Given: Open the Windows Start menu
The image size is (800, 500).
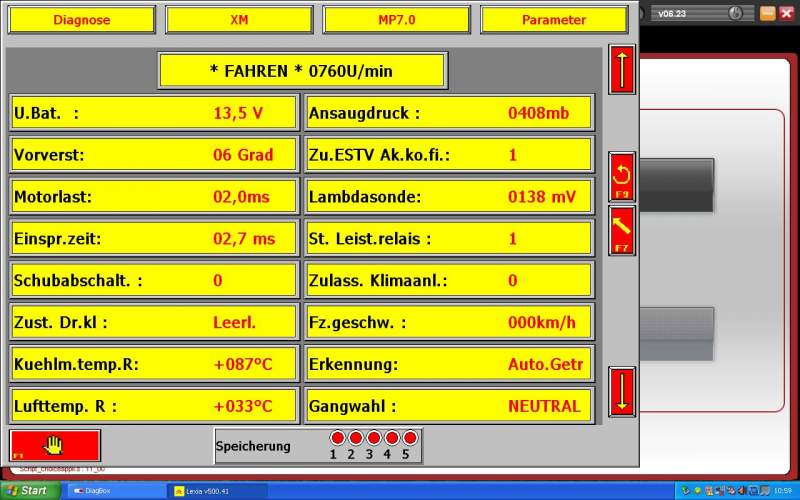Looking at the screenshot, I should point(30,491).
